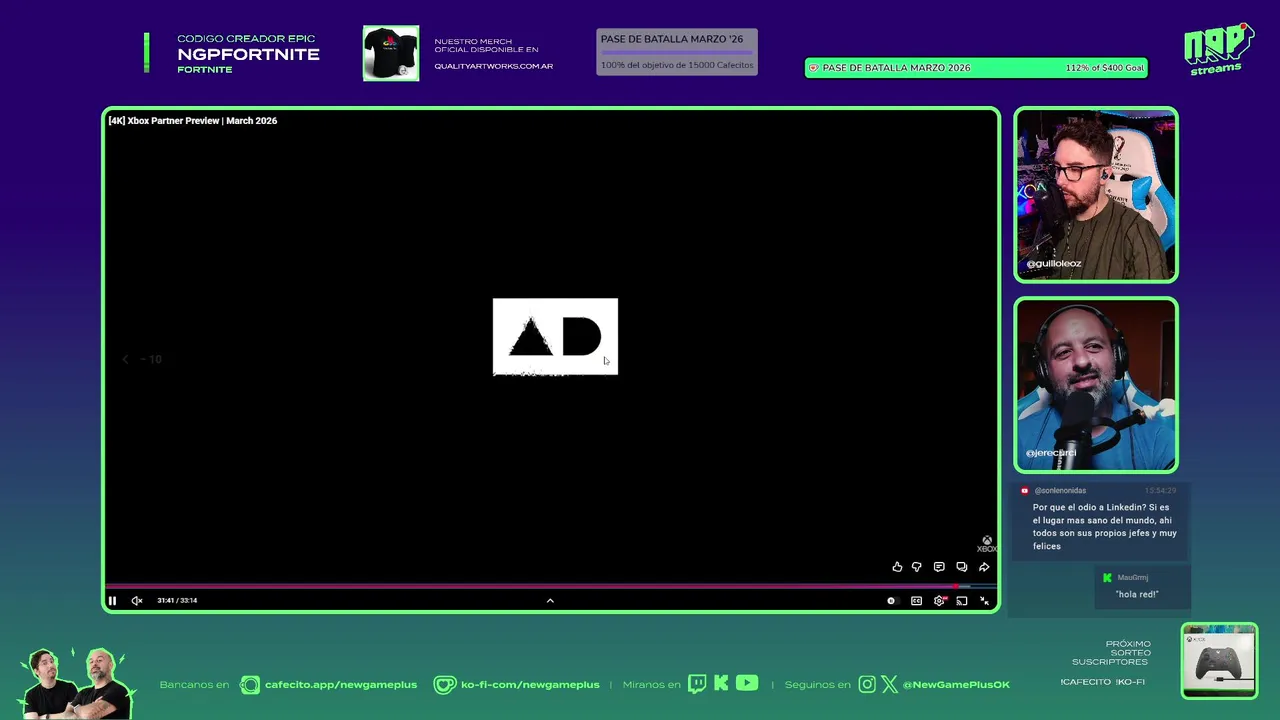This screenshot has height=720, width=1280.
Task: Cast the video using the cast icon
Action: (x=962, y=601)
